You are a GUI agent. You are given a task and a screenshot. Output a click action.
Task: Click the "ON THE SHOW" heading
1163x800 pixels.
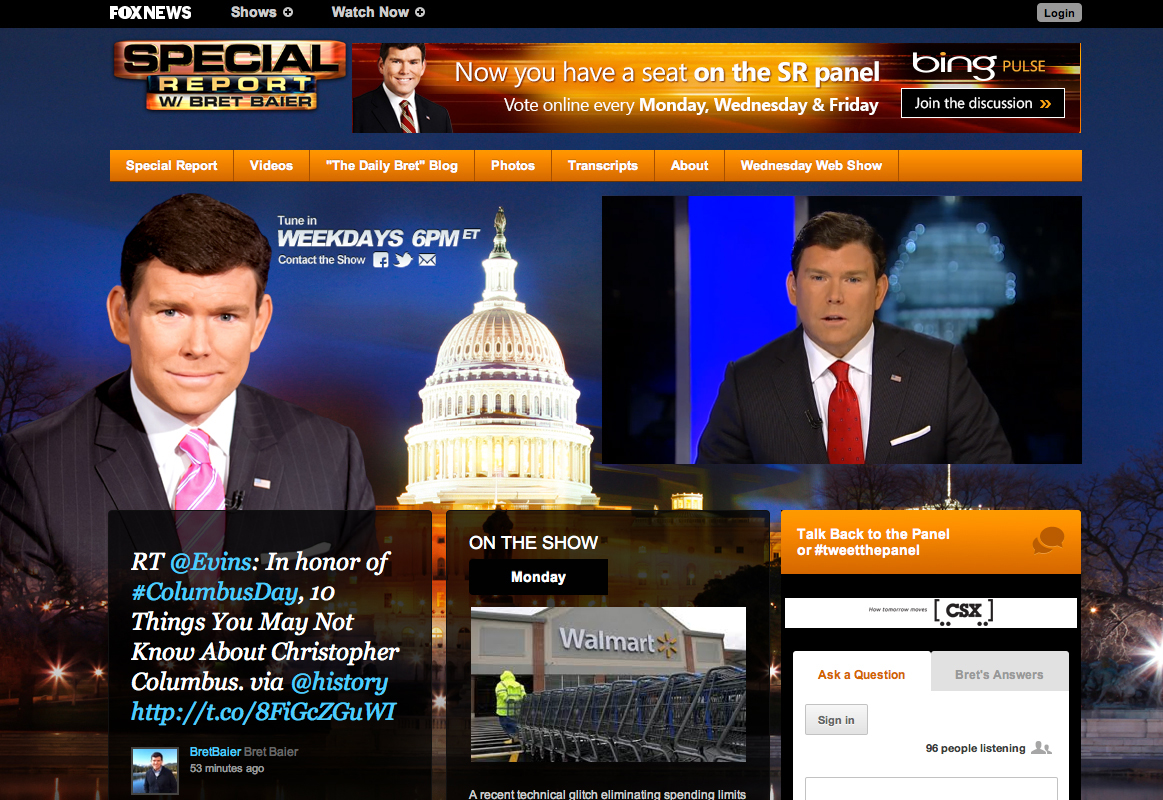(533, 543)
